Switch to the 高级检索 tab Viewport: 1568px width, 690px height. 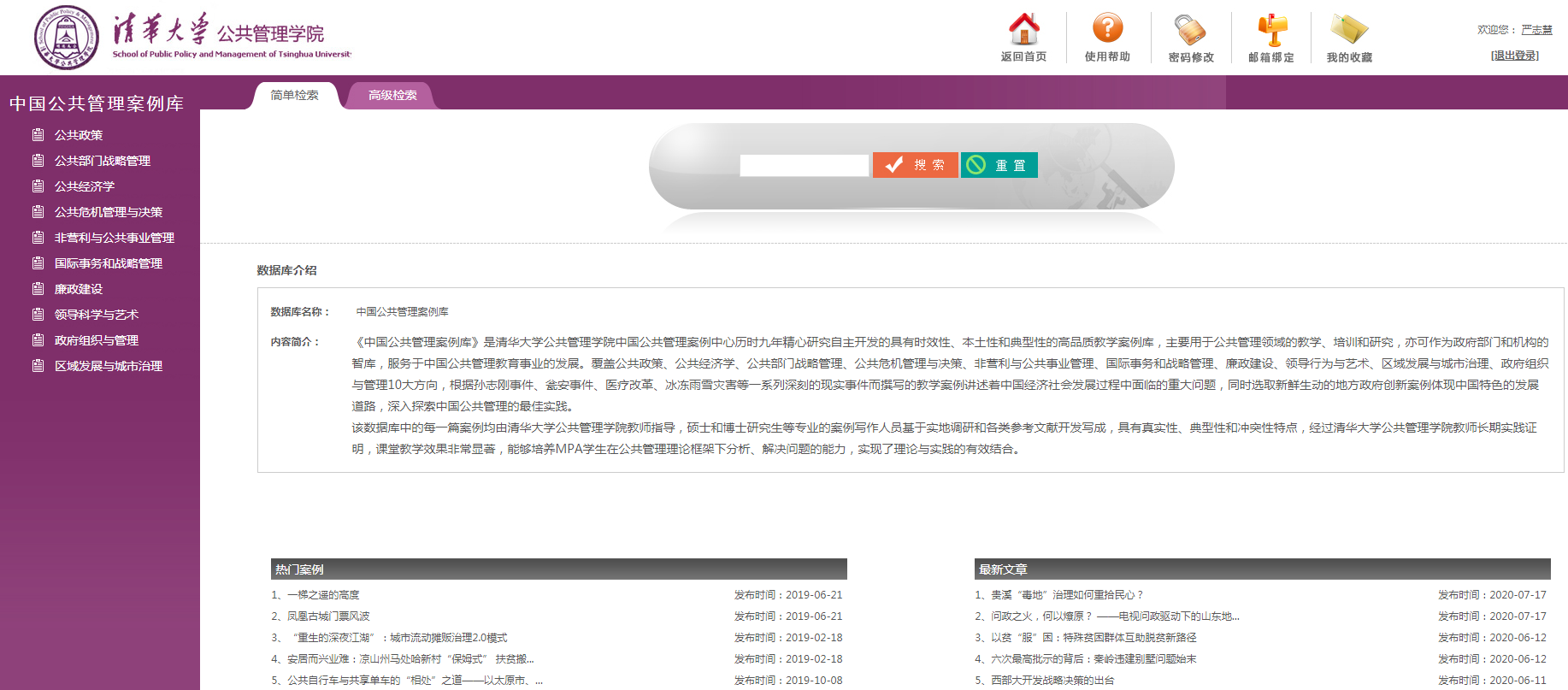[392, 96]
